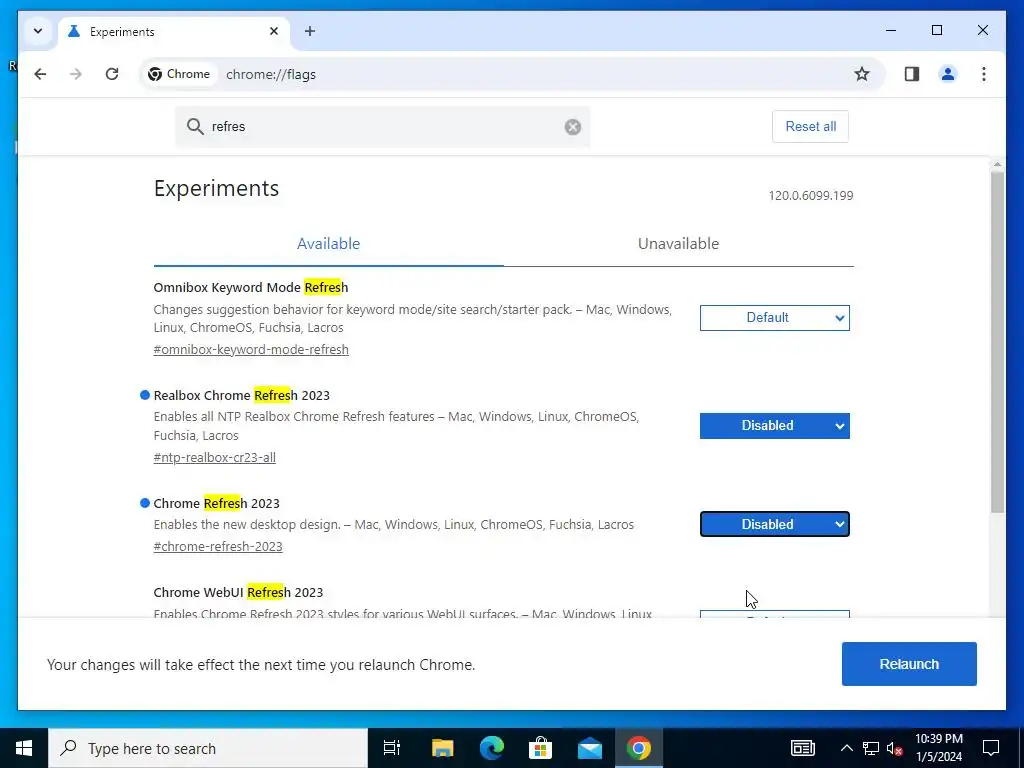Click the Chrome taskbar icon
This screenshot has height=768, width=1024.
[639, 748]
